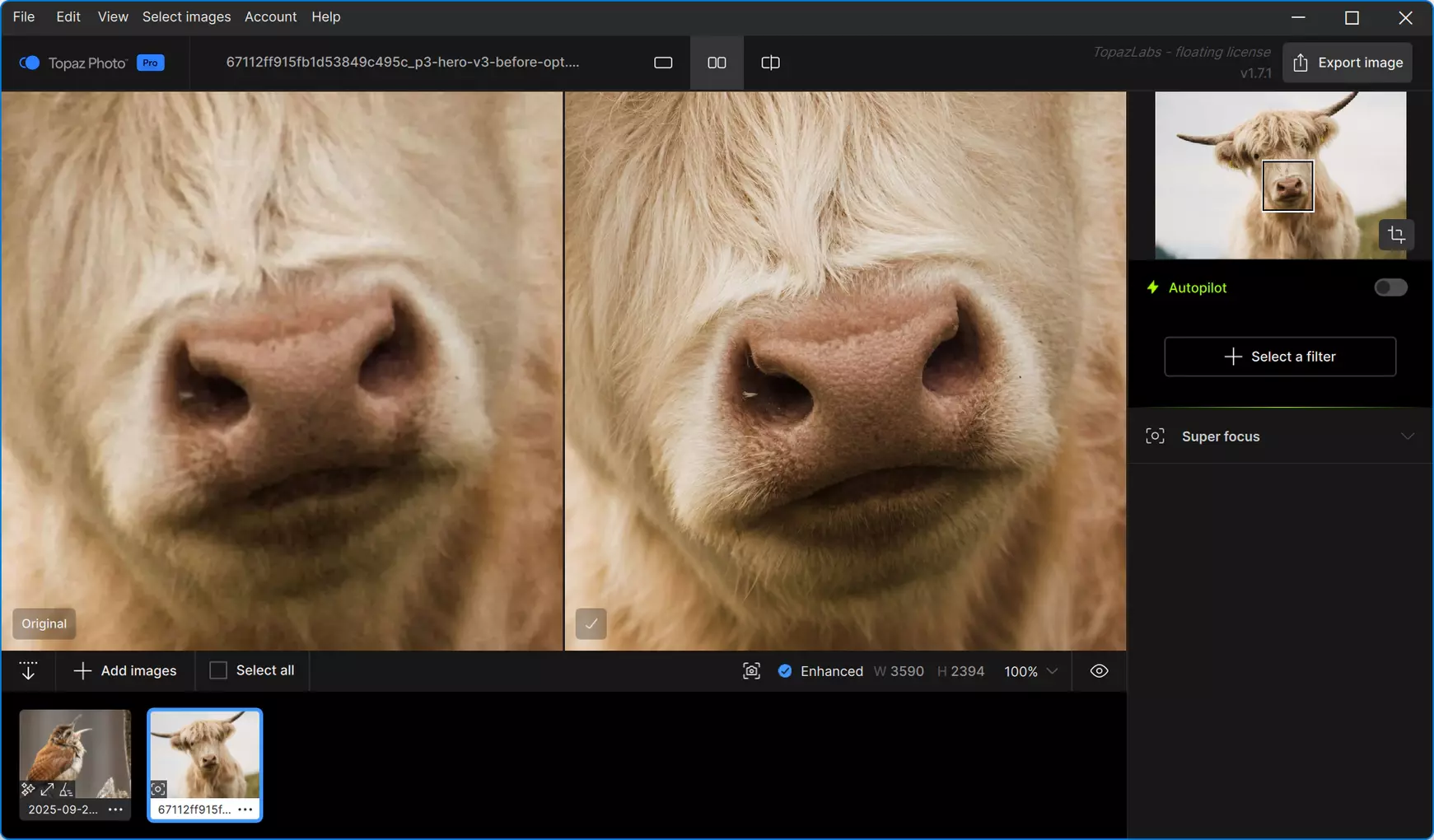Image resolution: width=1434 pixels, height=840 pixels.
Task: Click the file name 67112ff915fb1d53849c495c_p3-hero...
Action: (403, 62)
